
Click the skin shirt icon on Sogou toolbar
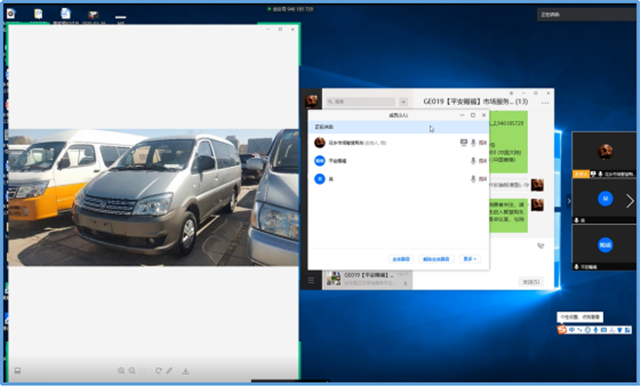coord(620,330)
